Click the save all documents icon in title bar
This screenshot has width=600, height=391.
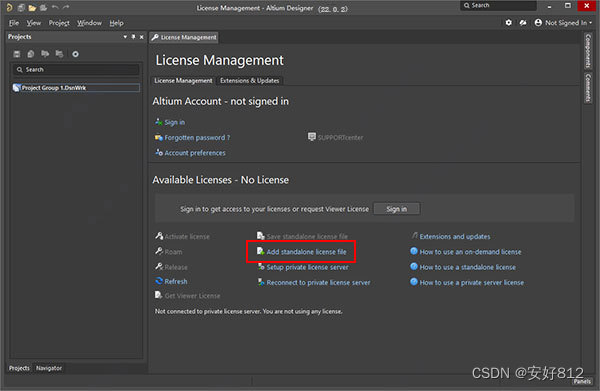[x=21, y=8]
